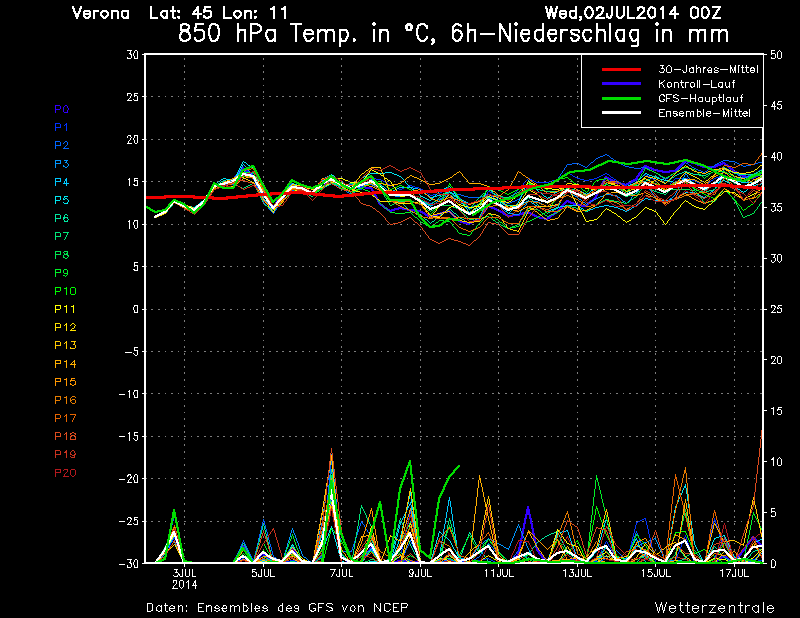
Task: Click the 50 value on precipitation axis
Action: [x=776, y=55]
